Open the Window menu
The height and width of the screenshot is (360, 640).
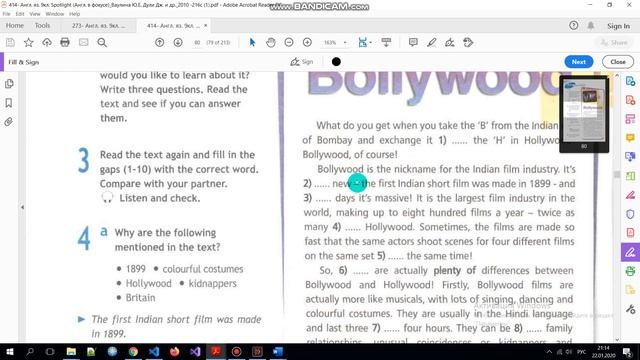point(55,14)
